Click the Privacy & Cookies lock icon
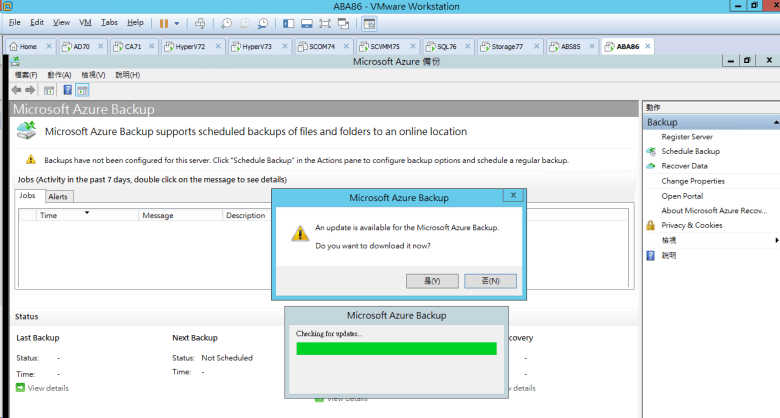 point(651,225)
